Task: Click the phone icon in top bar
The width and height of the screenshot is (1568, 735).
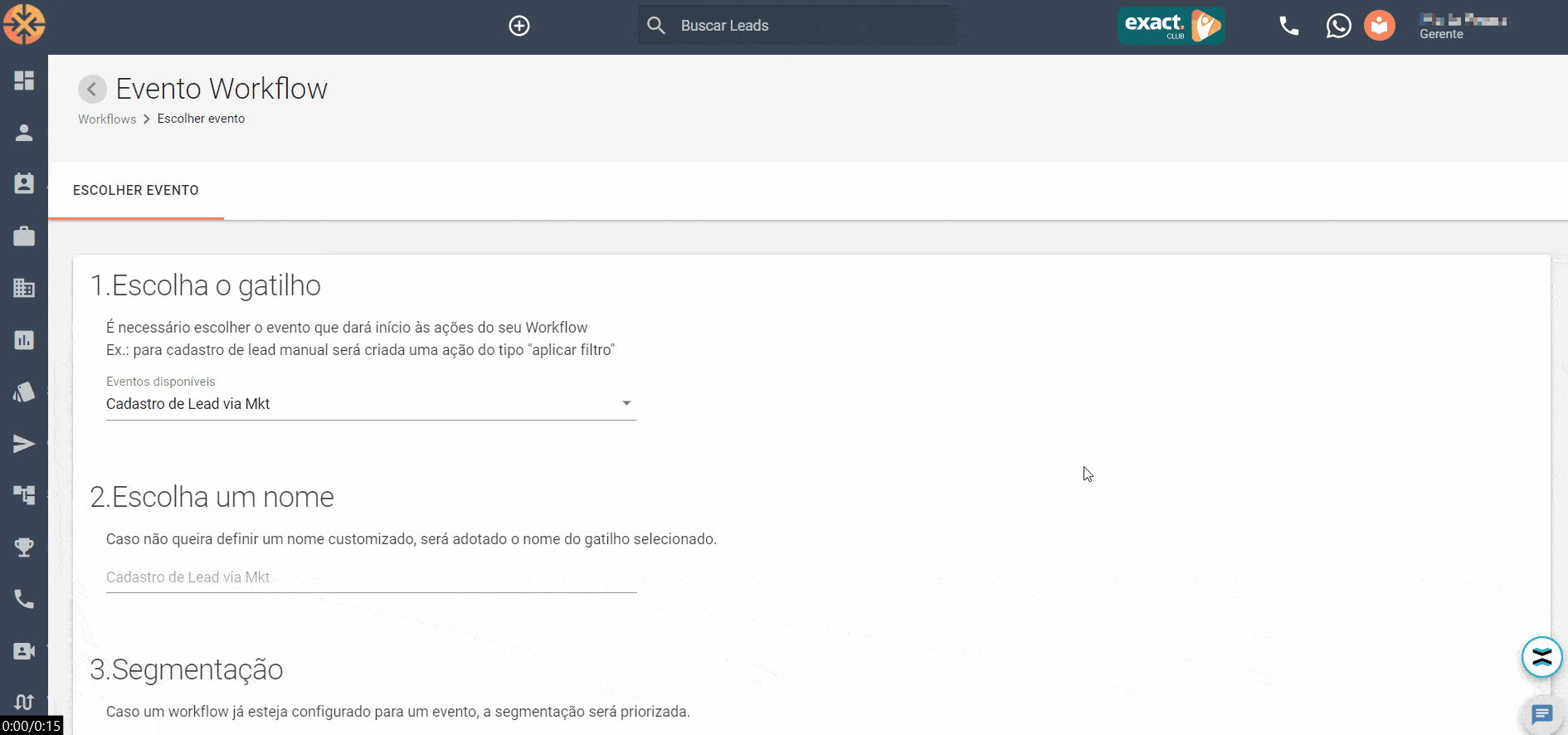Action: (x=1288, y=26)
